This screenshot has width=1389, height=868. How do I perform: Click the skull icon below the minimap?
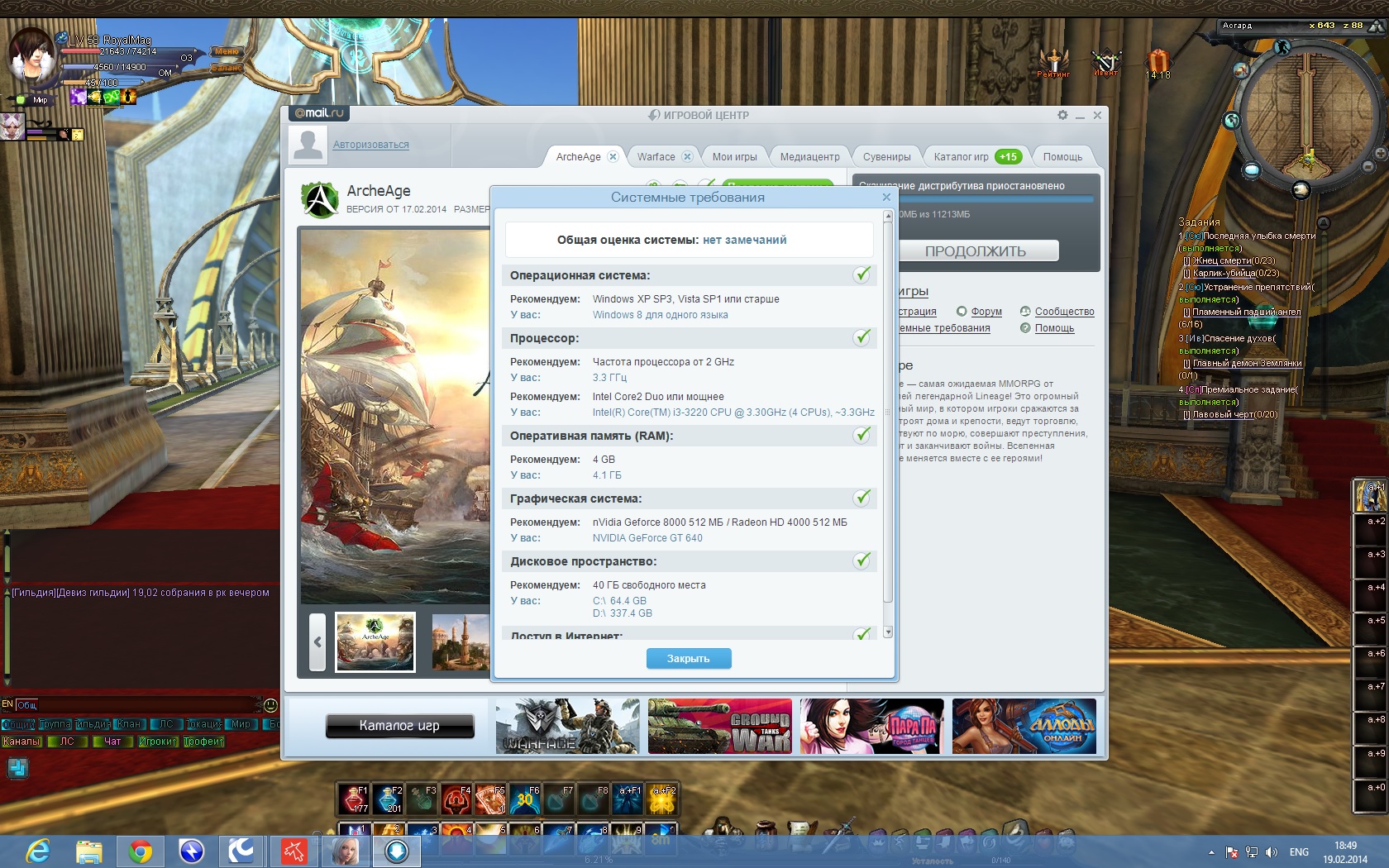(x=1301, y=190)
